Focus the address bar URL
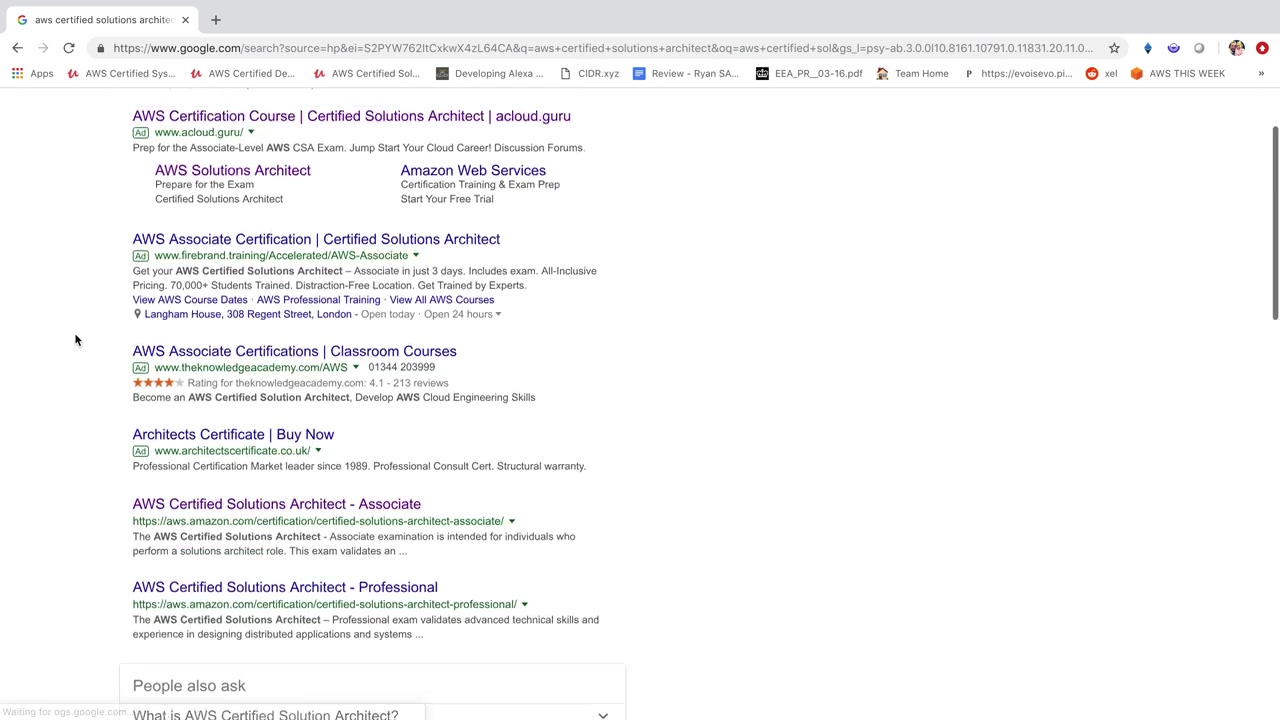 tap(603, 48)
